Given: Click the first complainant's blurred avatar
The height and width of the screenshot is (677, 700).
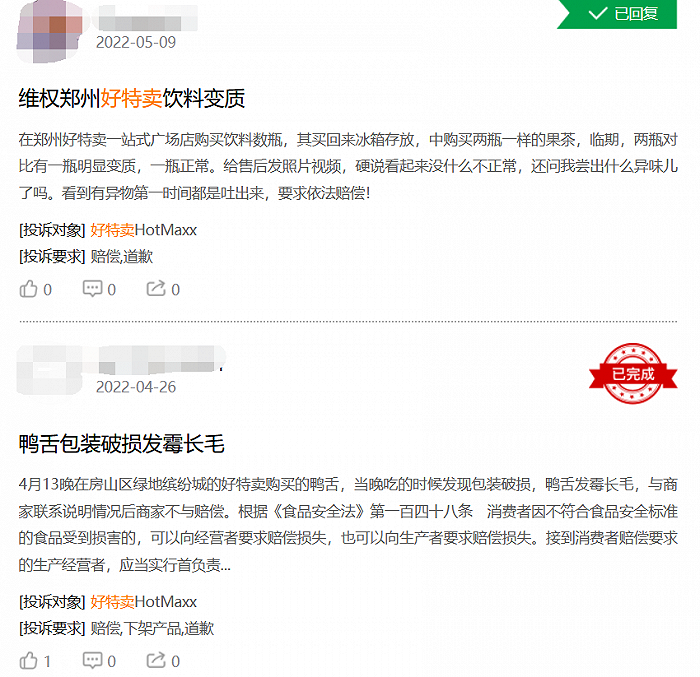Looking at the screenshot, I should [x=50, y=31].
